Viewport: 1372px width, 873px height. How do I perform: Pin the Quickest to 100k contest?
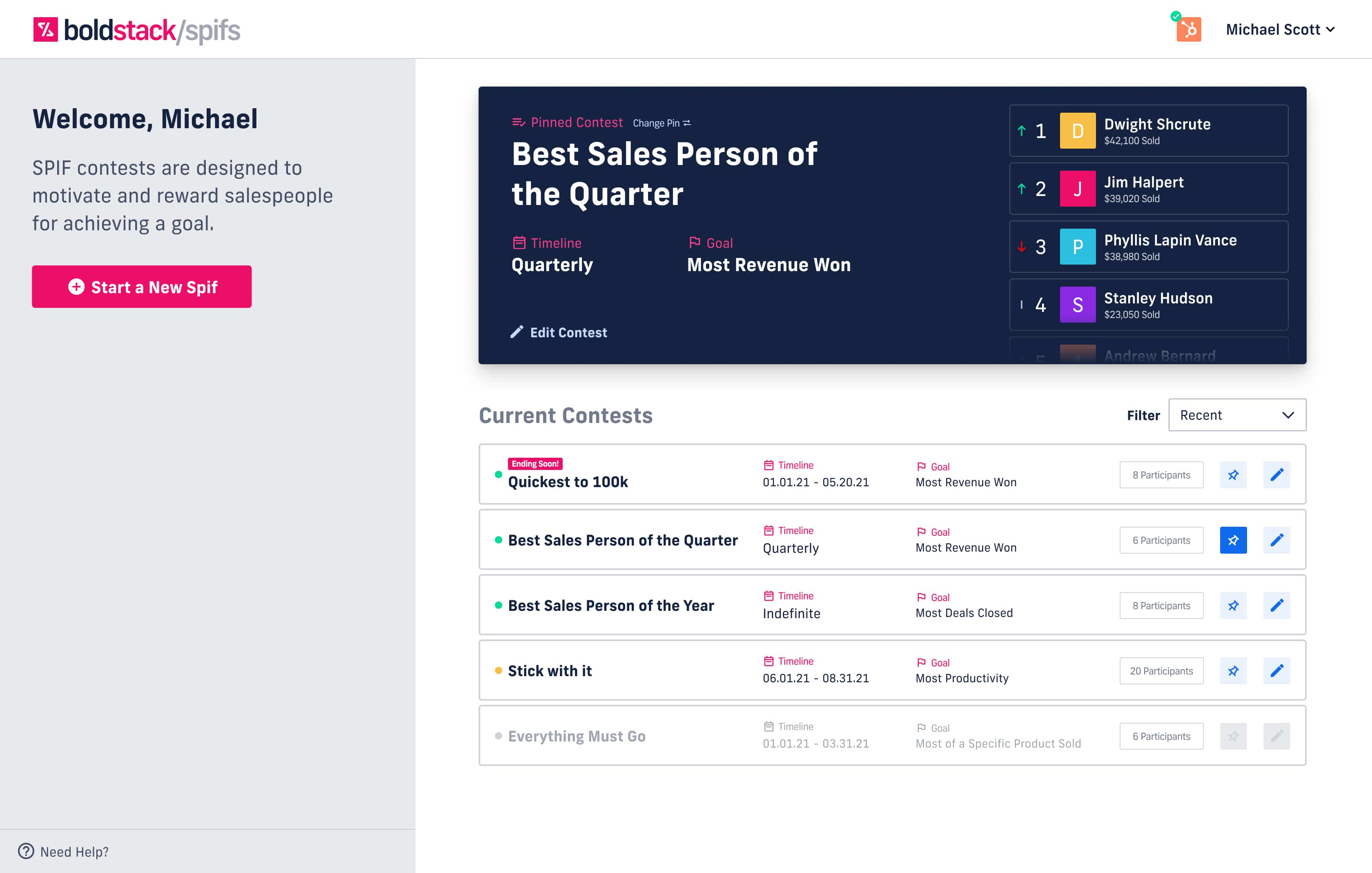click(1233, 475)
